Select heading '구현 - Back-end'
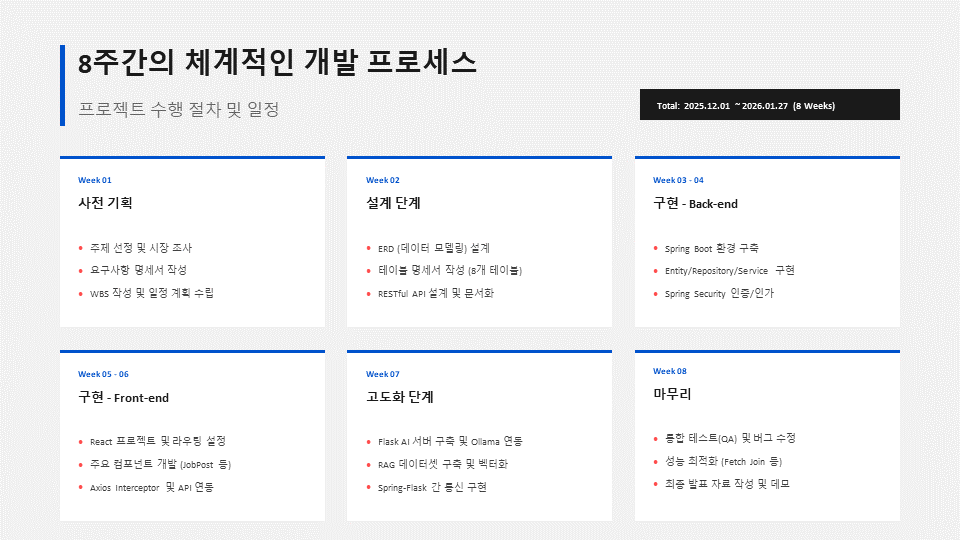 (696, 203)
